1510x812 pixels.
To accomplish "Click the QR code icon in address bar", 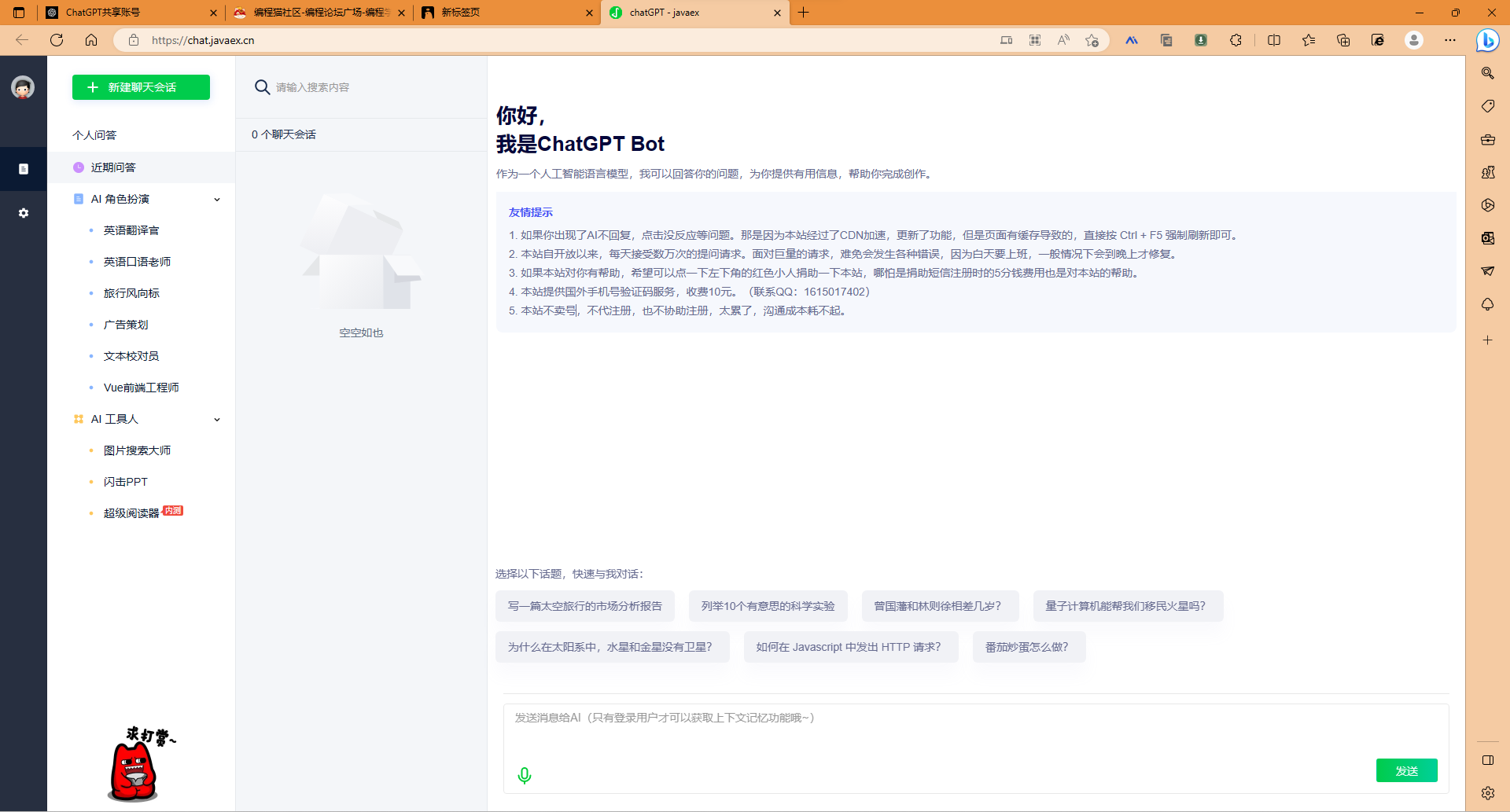I will (1035, 40).
